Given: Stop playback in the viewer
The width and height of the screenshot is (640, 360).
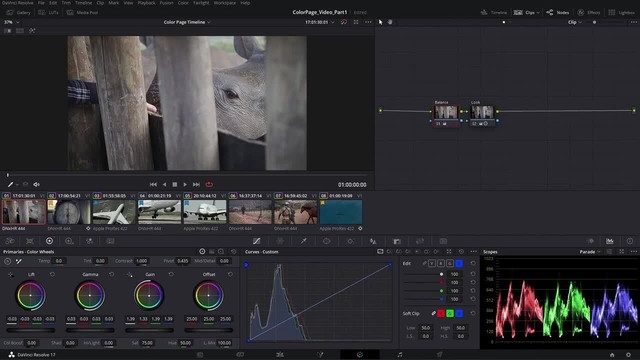Looking at the screenshot, I should click(175, 184).
